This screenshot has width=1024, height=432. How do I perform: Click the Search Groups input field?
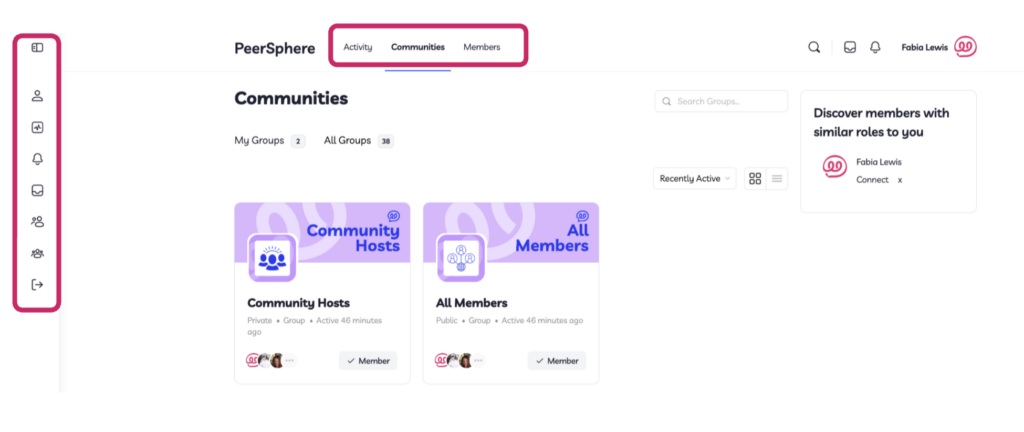[x=721, y=101]
